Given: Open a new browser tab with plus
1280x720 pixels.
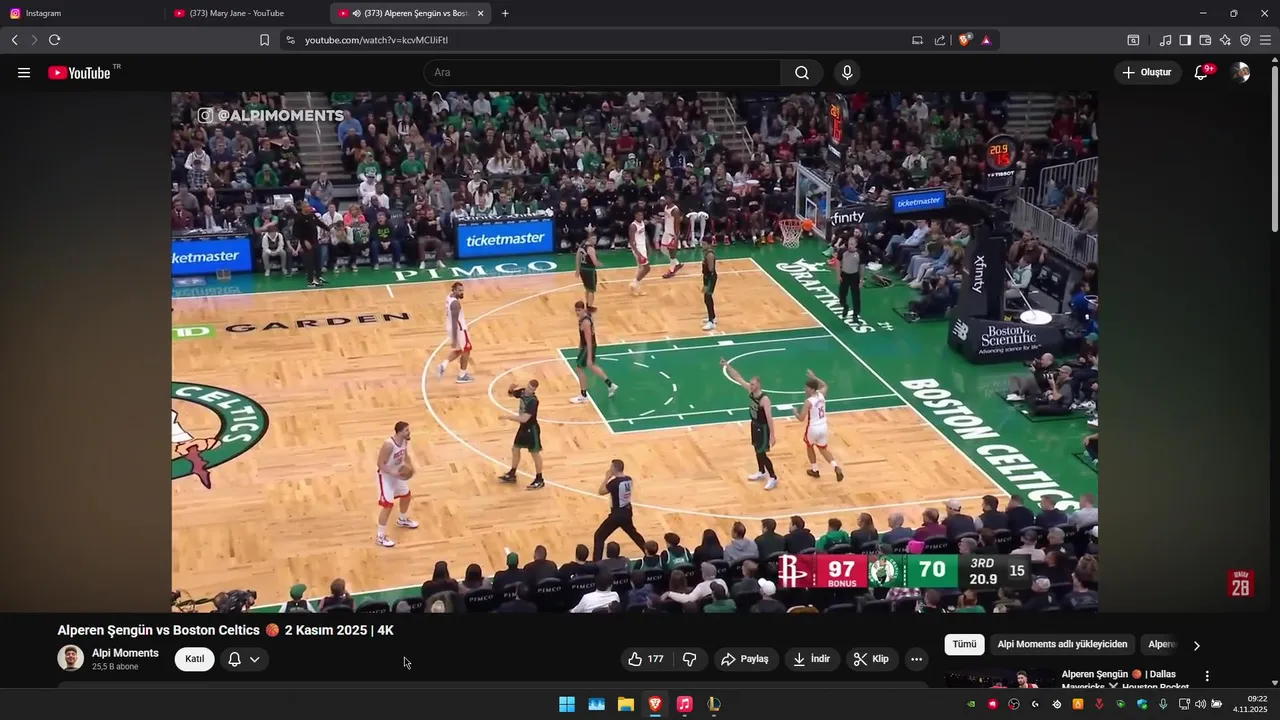Looking at the screenshot, I should click(505, 13).
